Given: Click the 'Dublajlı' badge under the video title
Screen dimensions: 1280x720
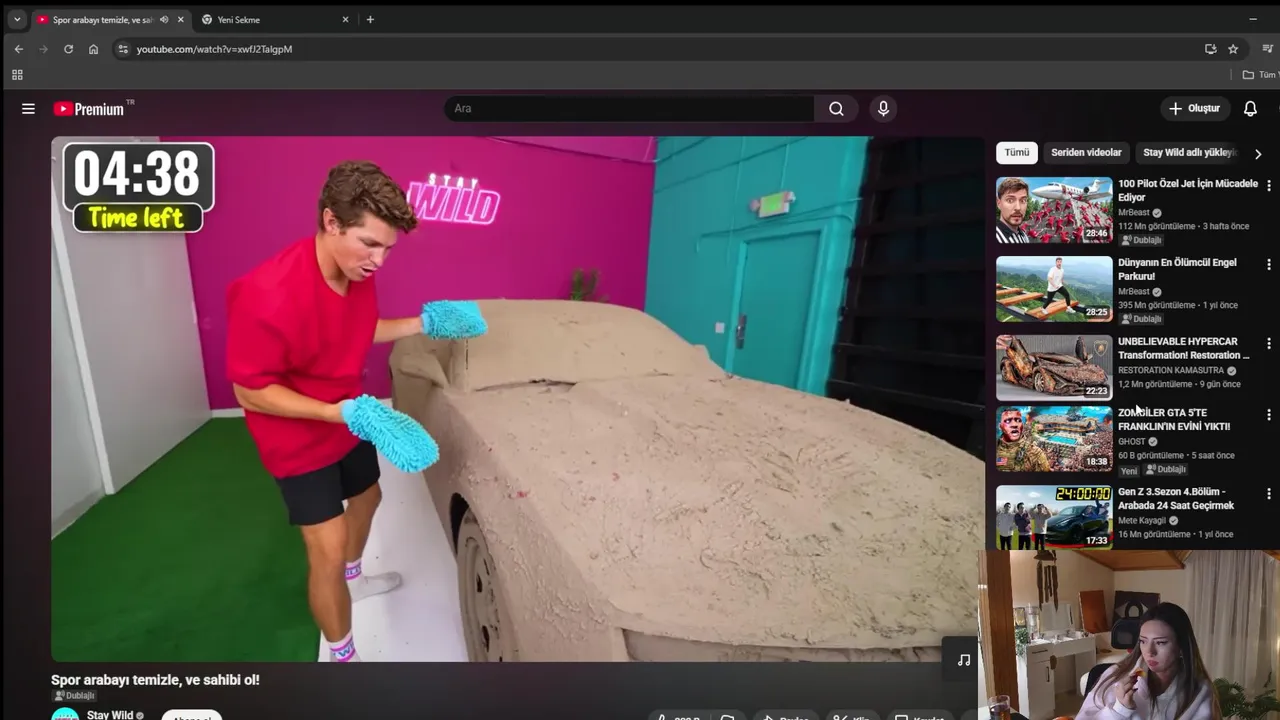Looking at the screenshot, I should [75, 696].
